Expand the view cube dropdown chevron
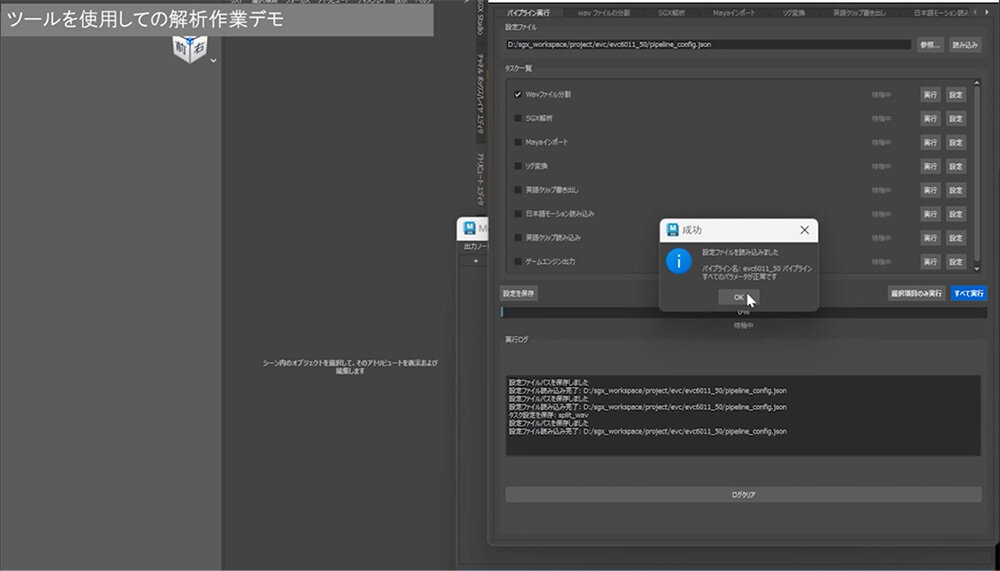 213,61
